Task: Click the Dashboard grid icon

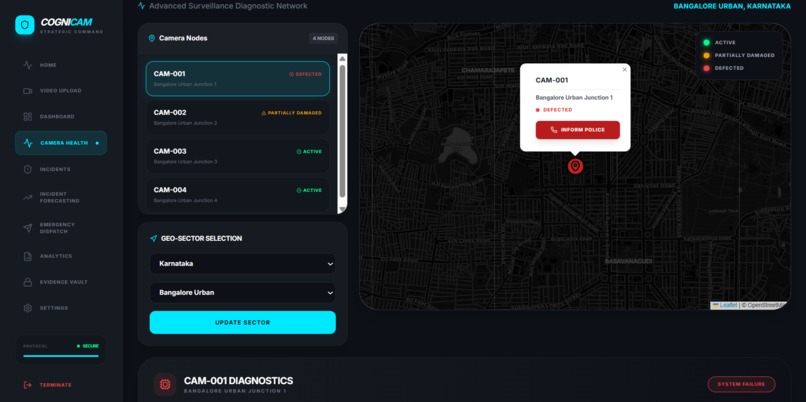Action: tap(28, 117)
